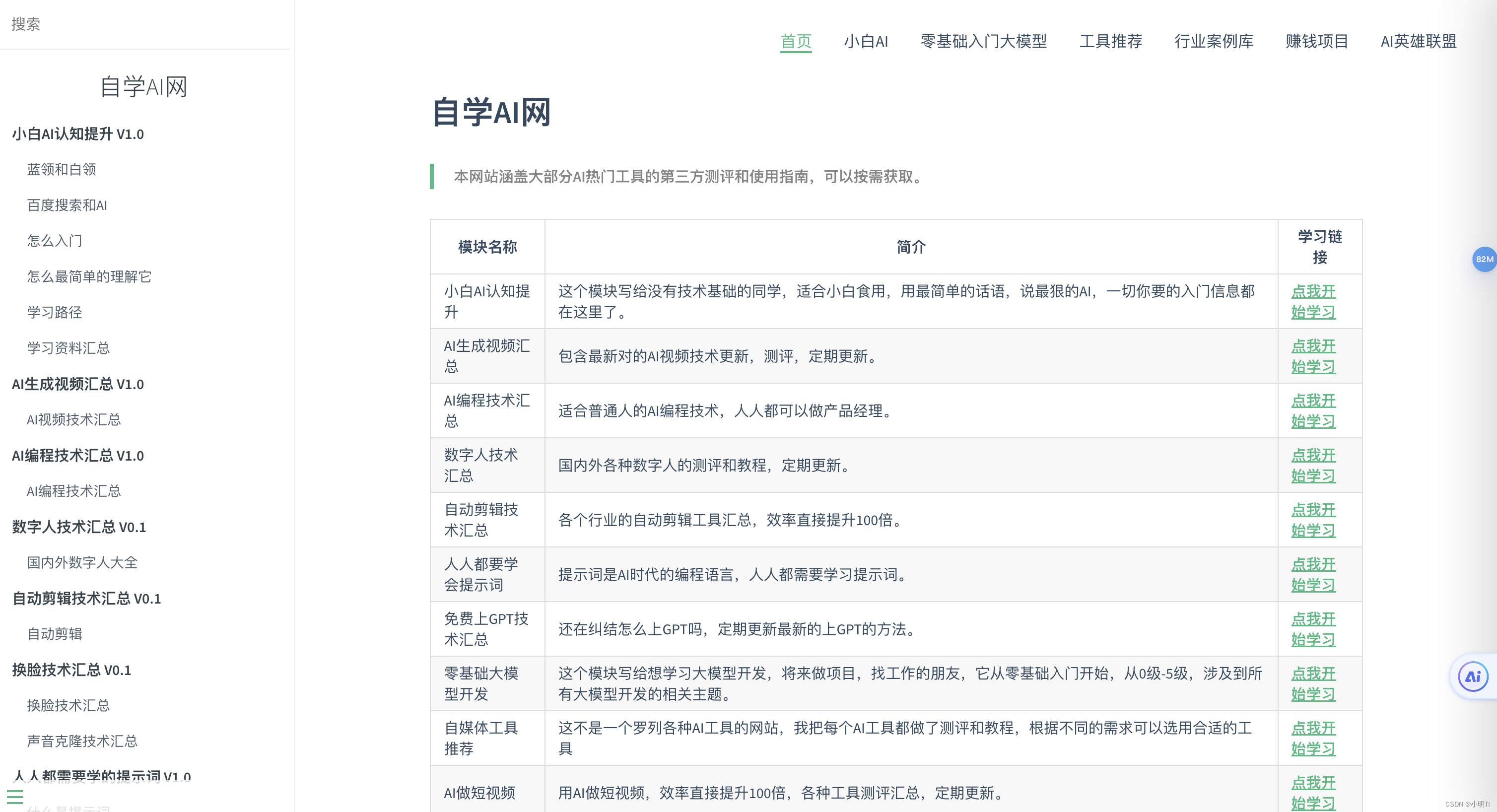Click 点我开始学习 link for 数字人技术汇总 row
This screenshot has width=1497, height=812.
pos(1313,465)
